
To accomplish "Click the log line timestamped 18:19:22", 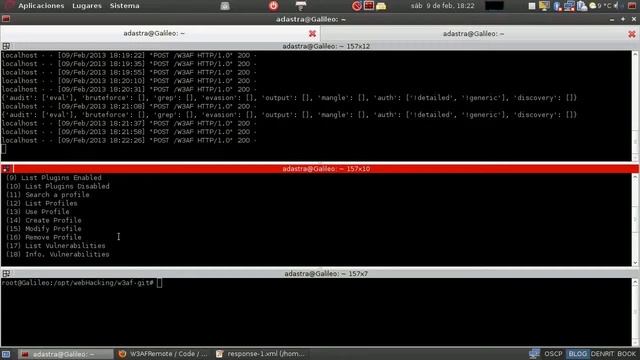I will [129, 56].
